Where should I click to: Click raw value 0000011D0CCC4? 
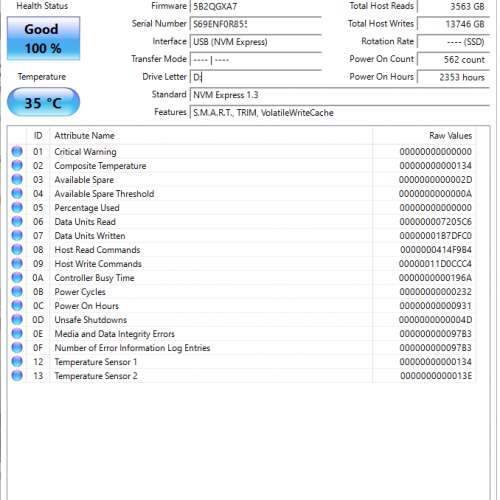pos(435,264)
